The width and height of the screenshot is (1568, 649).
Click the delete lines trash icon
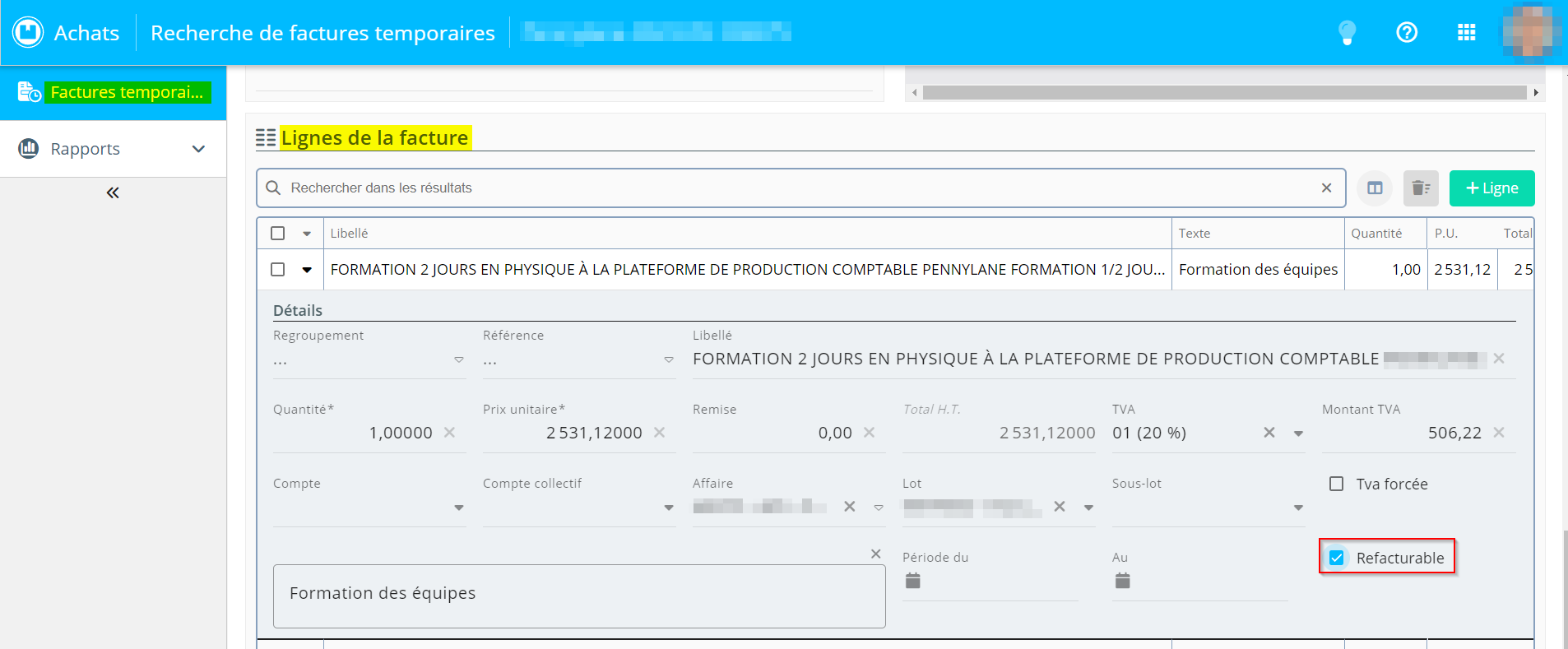click(x=1420, y=188)
